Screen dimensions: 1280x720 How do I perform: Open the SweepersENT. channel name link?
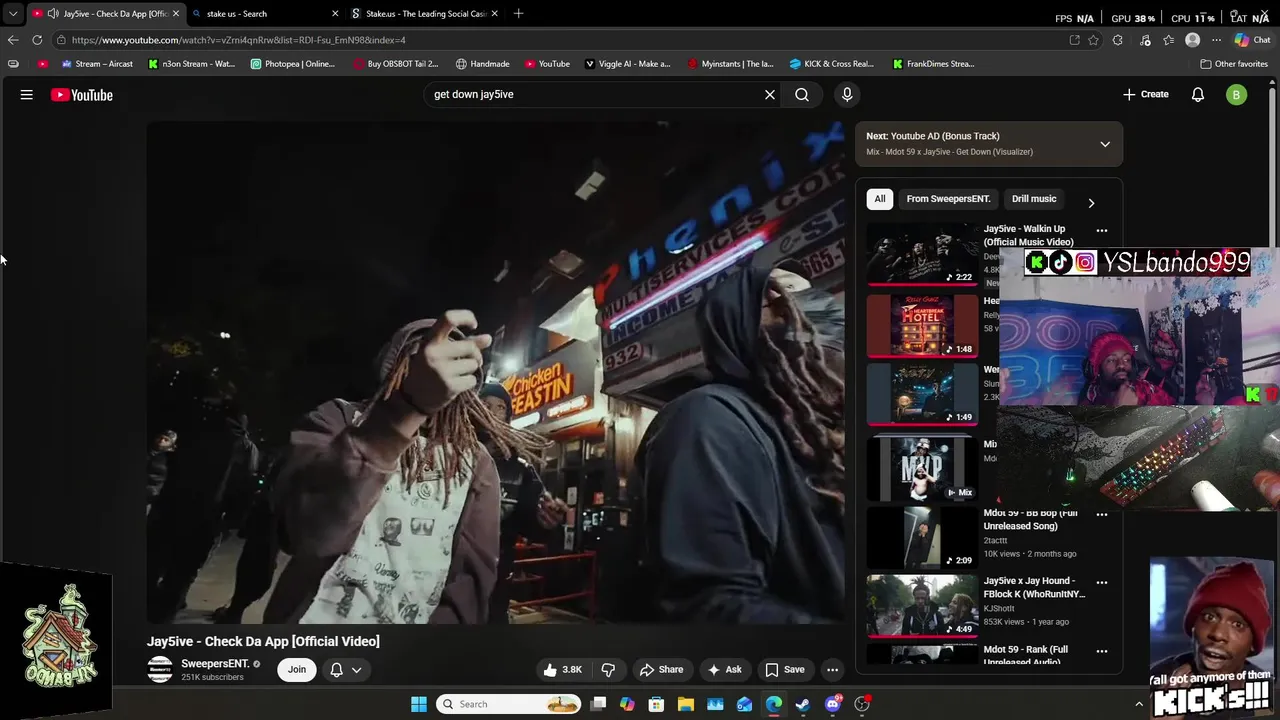215,664
